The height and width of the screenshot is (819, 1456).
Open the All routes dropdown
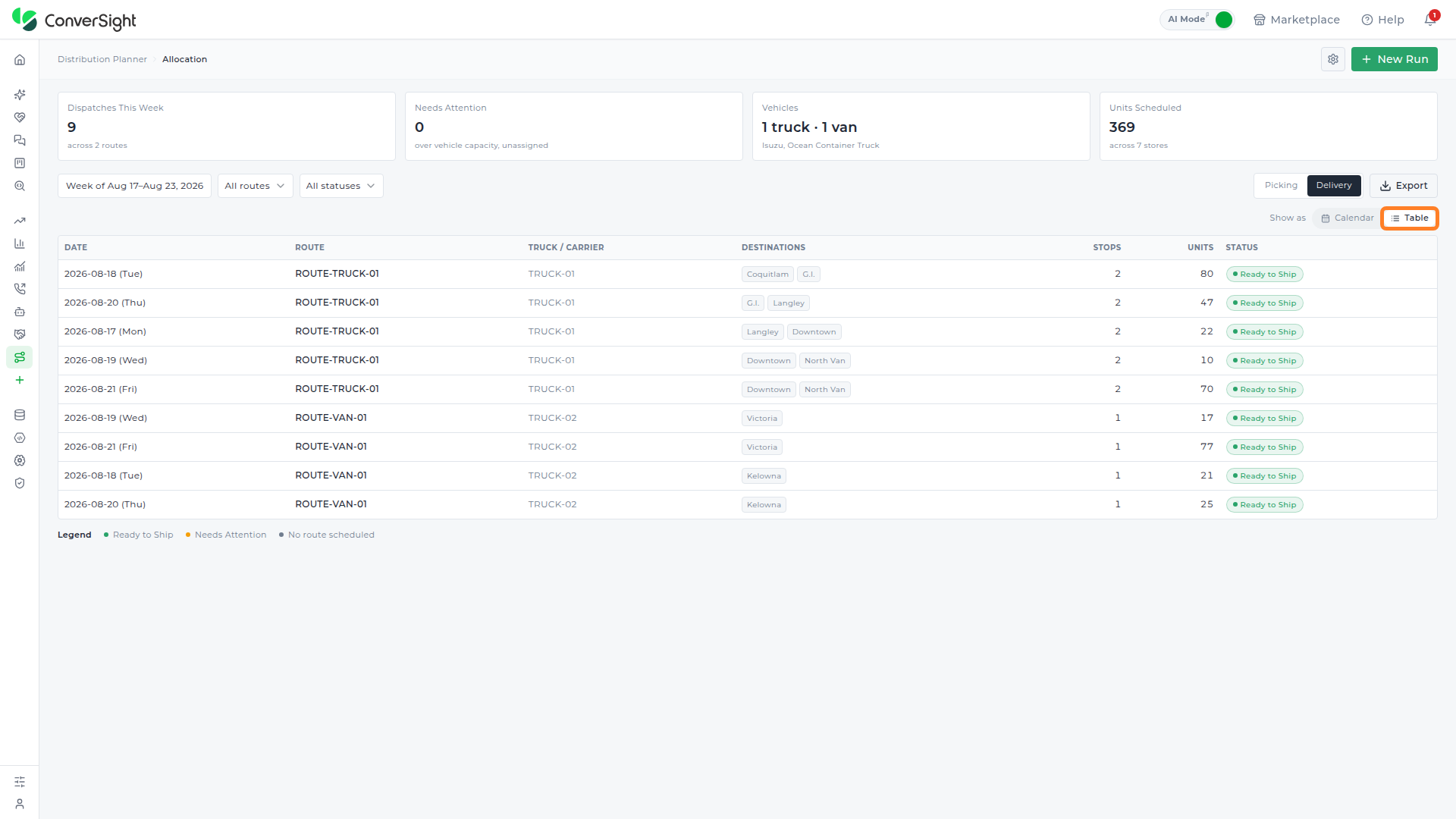(x=255, y=186)
